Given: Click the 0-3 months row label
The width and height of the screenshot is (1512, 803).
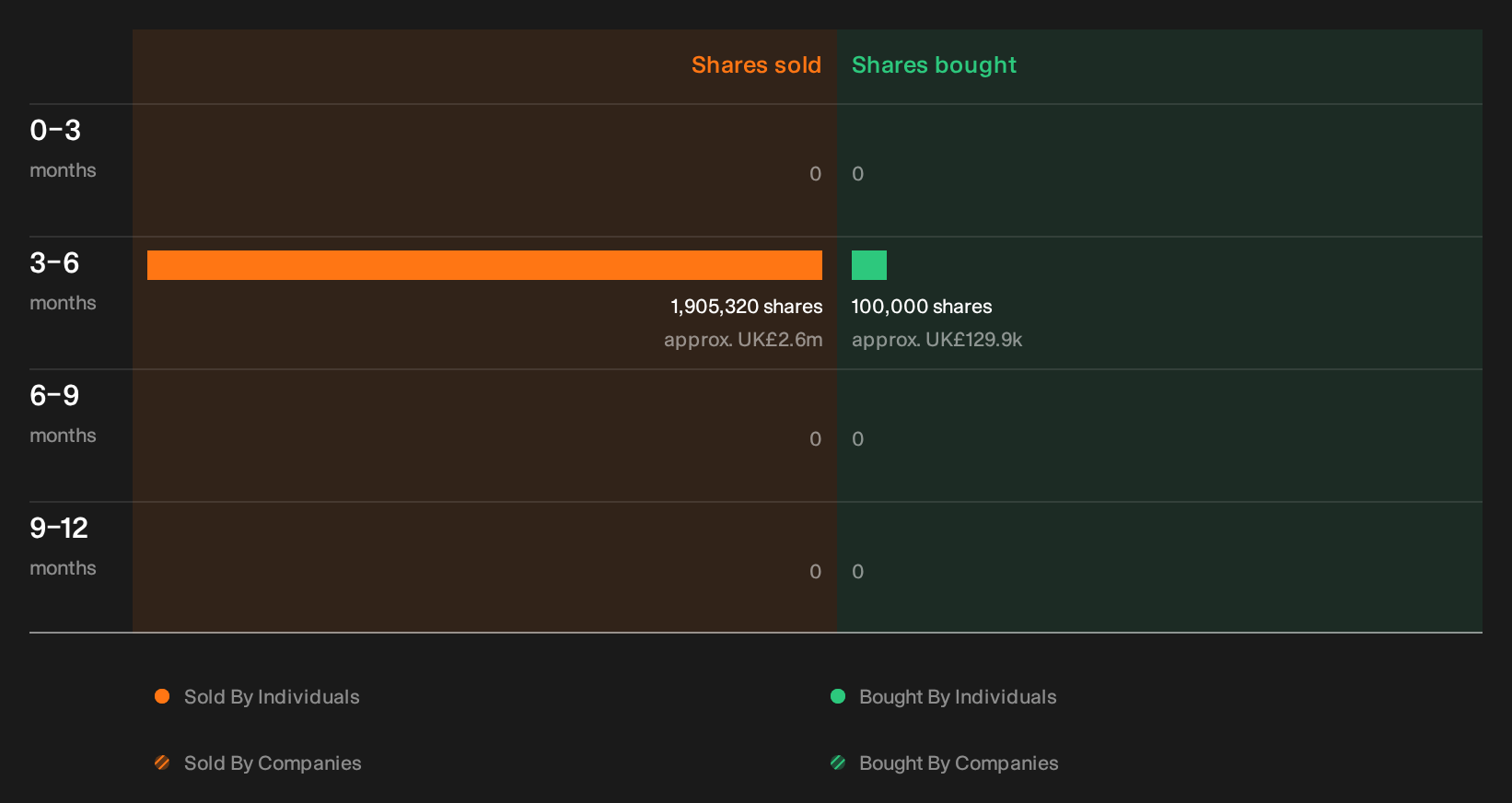Looking at the screenshot, I should click(x=63, y=148).
